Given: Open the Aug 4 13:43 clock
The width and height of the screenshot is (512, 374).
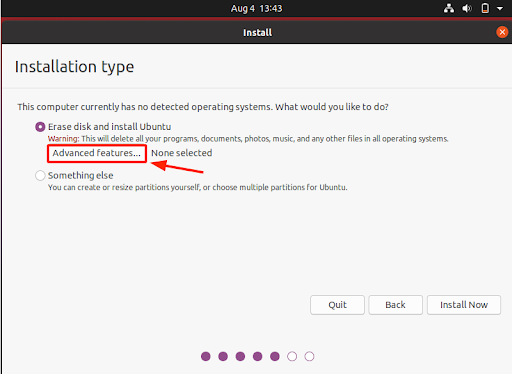Looking at the screenshot, I should tap(256, 8).
